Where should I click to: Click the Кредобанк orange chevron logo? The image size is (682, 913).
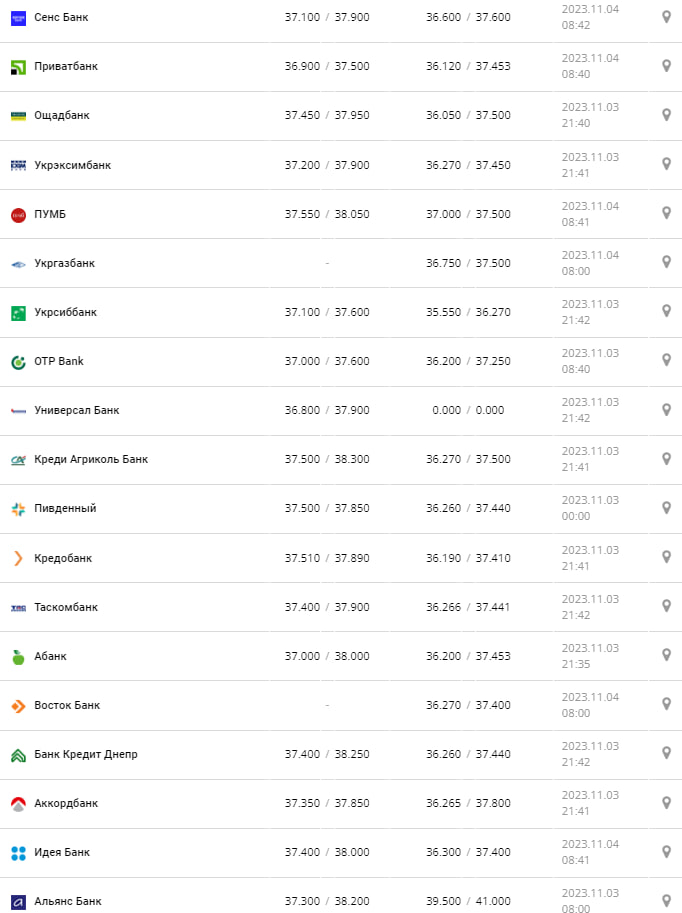(18, 558)
